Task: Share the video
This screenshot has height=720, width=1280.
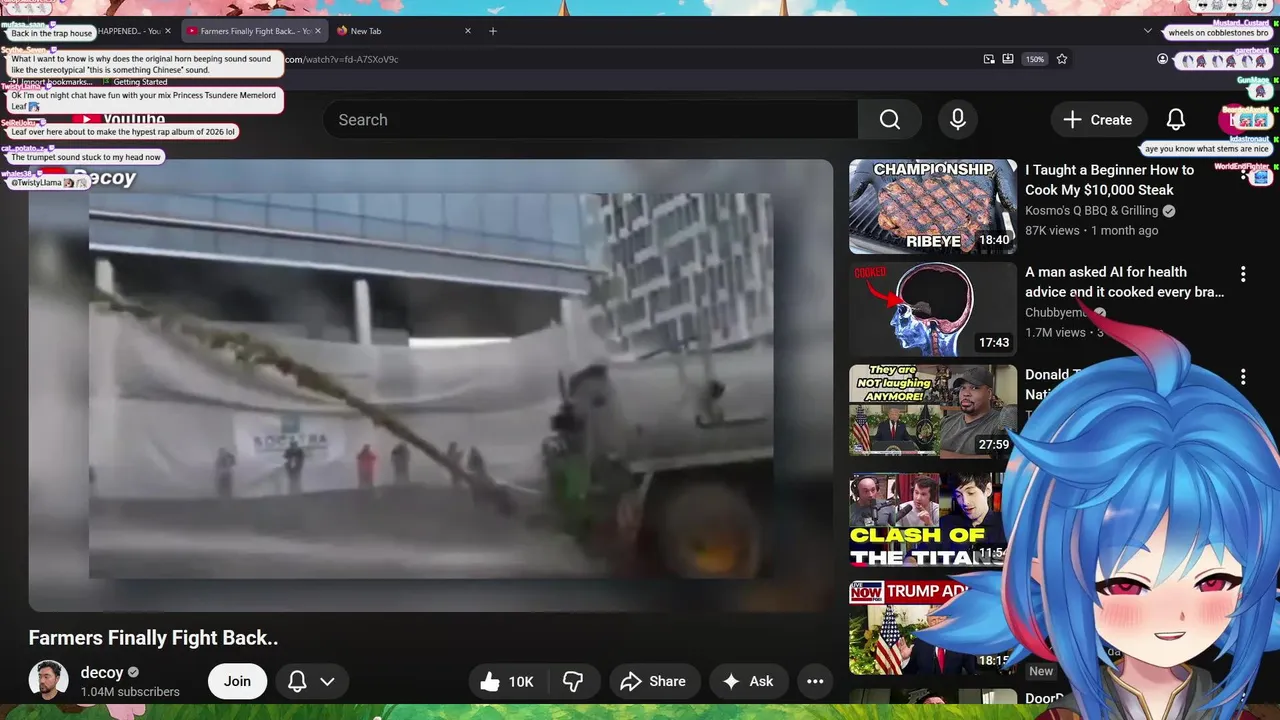Action: pyautogui.click(x=653, y=682)
